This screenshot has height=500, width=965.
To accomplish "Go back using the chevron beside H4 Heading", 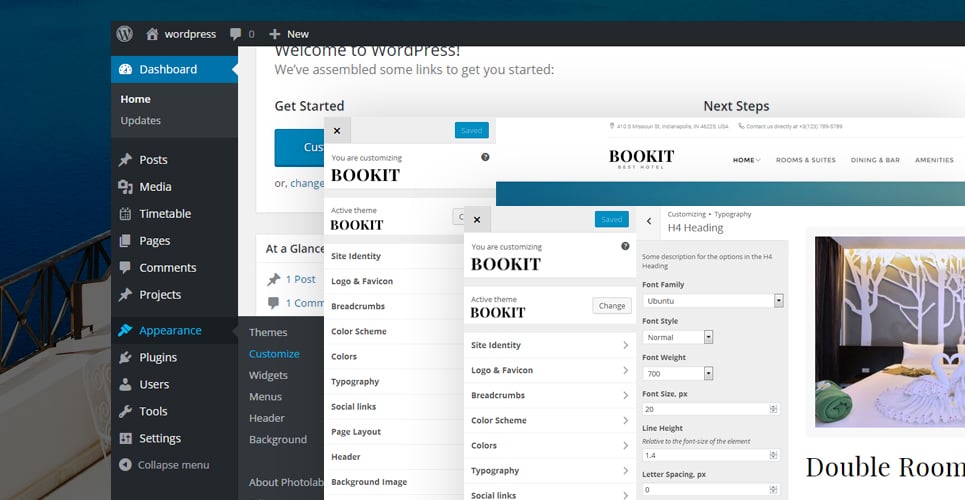I will click(x=649, y=221).
